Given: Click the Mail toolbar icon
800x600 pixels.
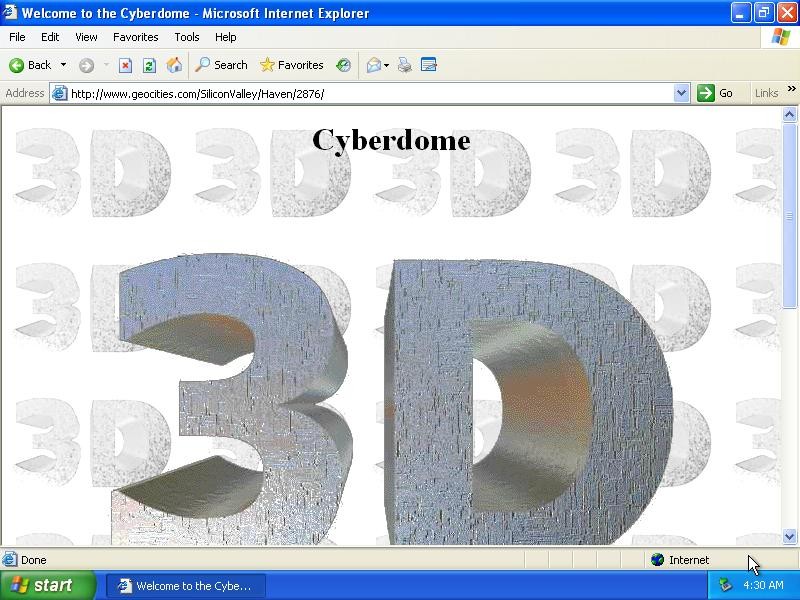Looking at the screenshot, I should (374, 65).
